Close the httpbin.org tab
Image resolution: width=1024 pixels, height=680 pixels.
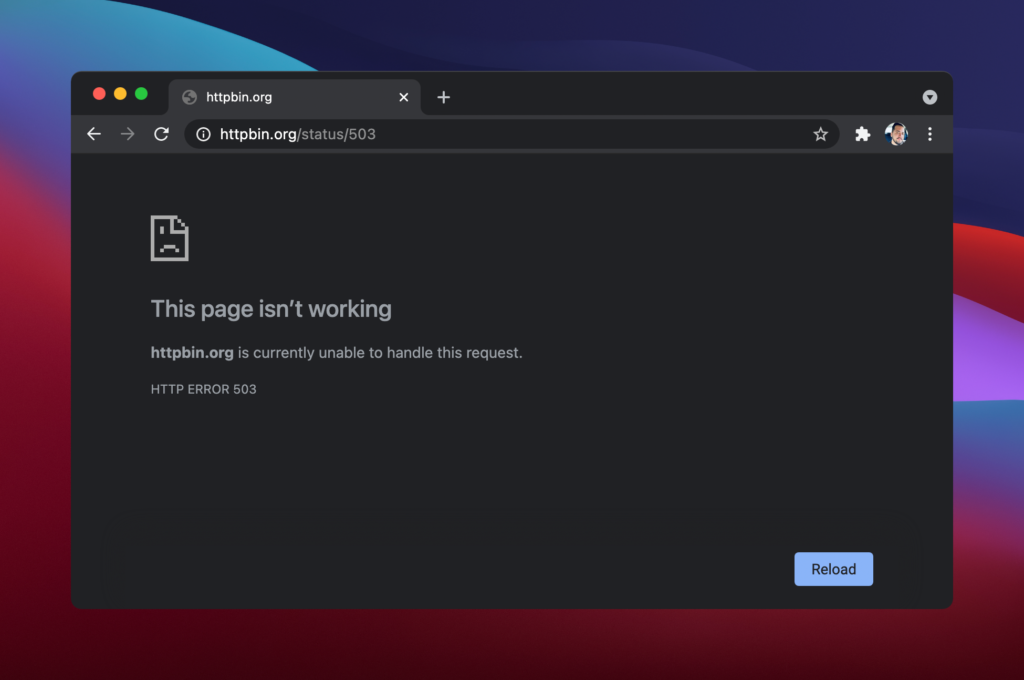coord(404,97)
